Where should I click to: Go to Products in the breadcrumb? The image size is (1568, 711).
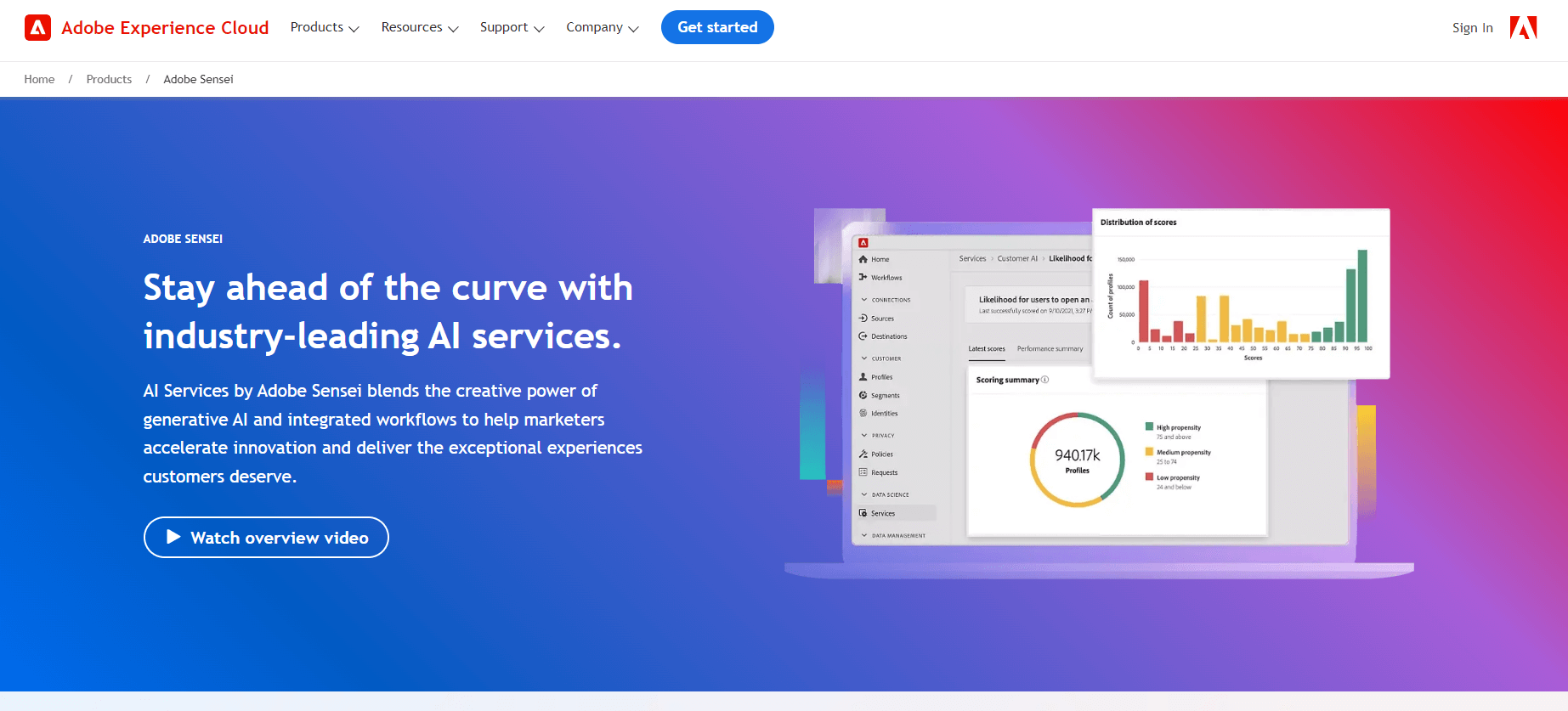(109, 79)
